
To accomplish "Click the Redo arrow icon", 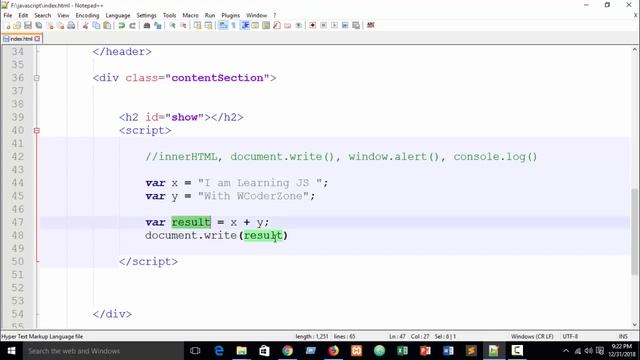I will (132, 25).
